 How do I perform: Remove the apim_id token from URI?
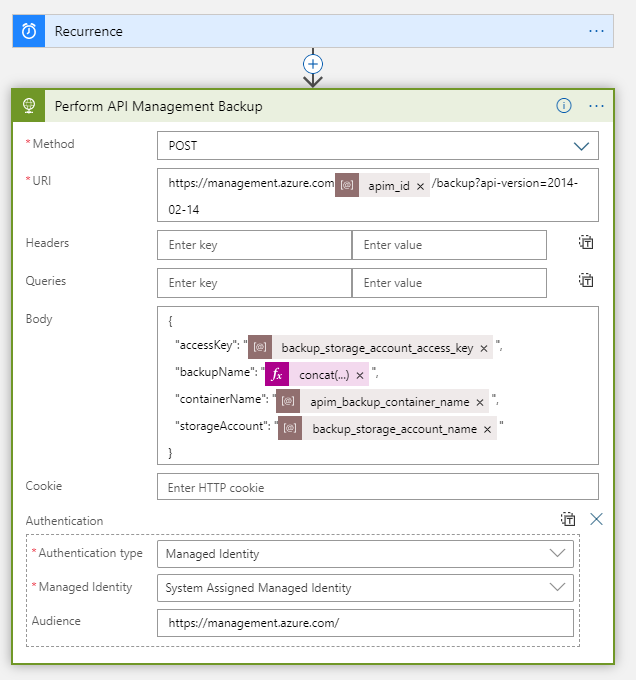pyautogui.click(x=420, y=186)
